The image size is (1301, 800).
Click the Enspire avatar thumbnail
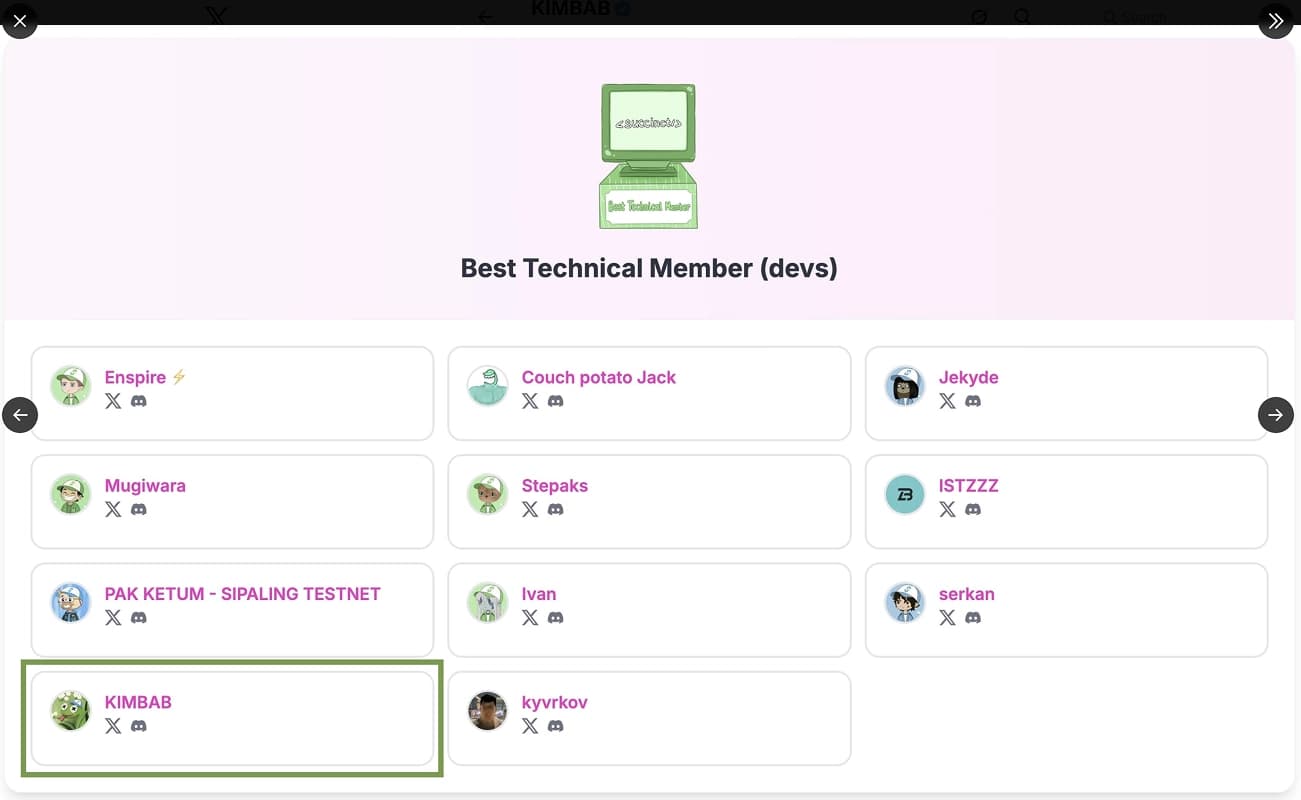(71, 386)
